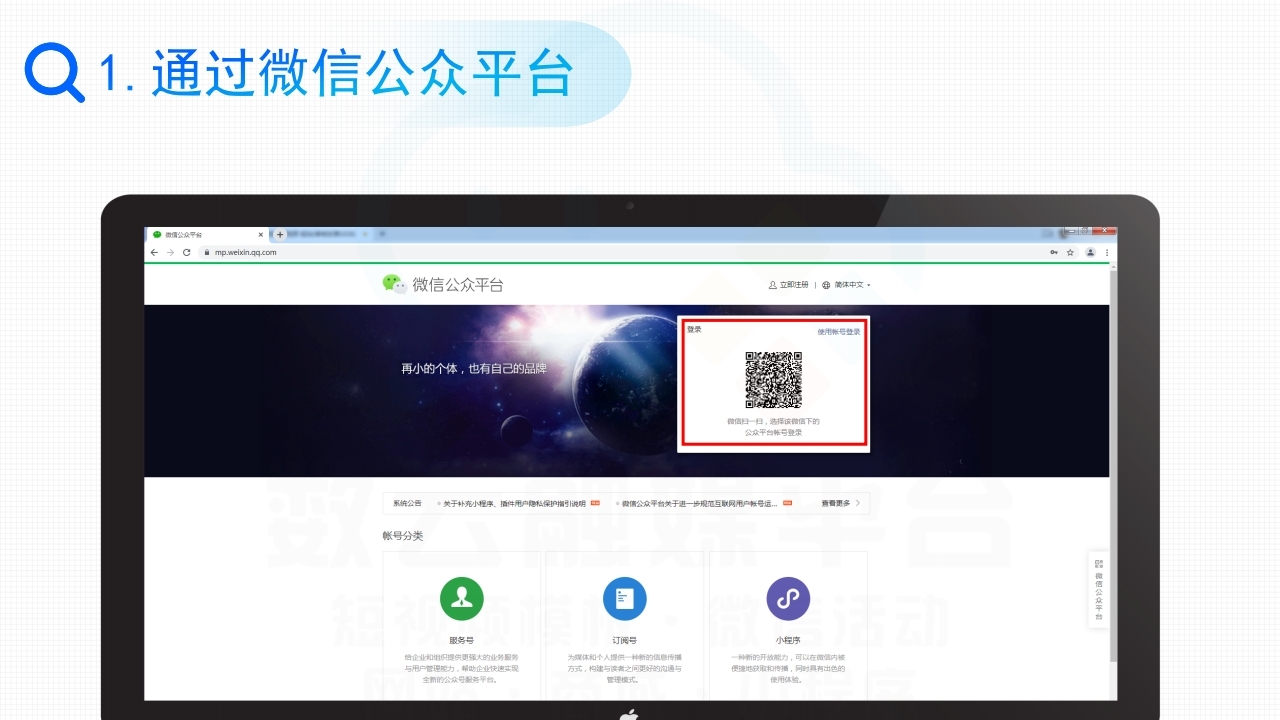Click the 帐号分类 heading
This screenshot has height=720, width=1280.
[403, 536]
